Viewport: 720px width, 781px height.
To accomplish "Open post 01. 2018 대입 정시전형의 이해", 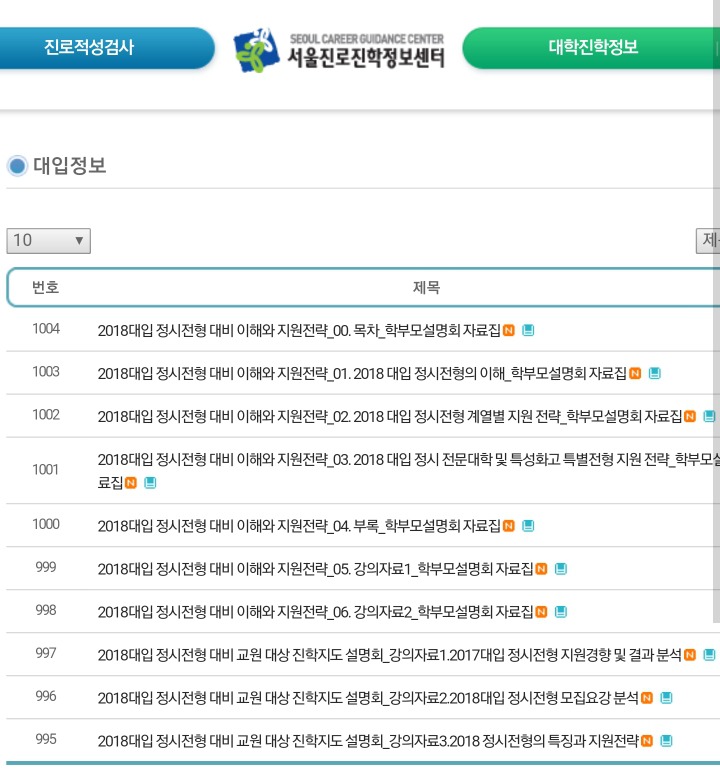I will coord(362,373).
